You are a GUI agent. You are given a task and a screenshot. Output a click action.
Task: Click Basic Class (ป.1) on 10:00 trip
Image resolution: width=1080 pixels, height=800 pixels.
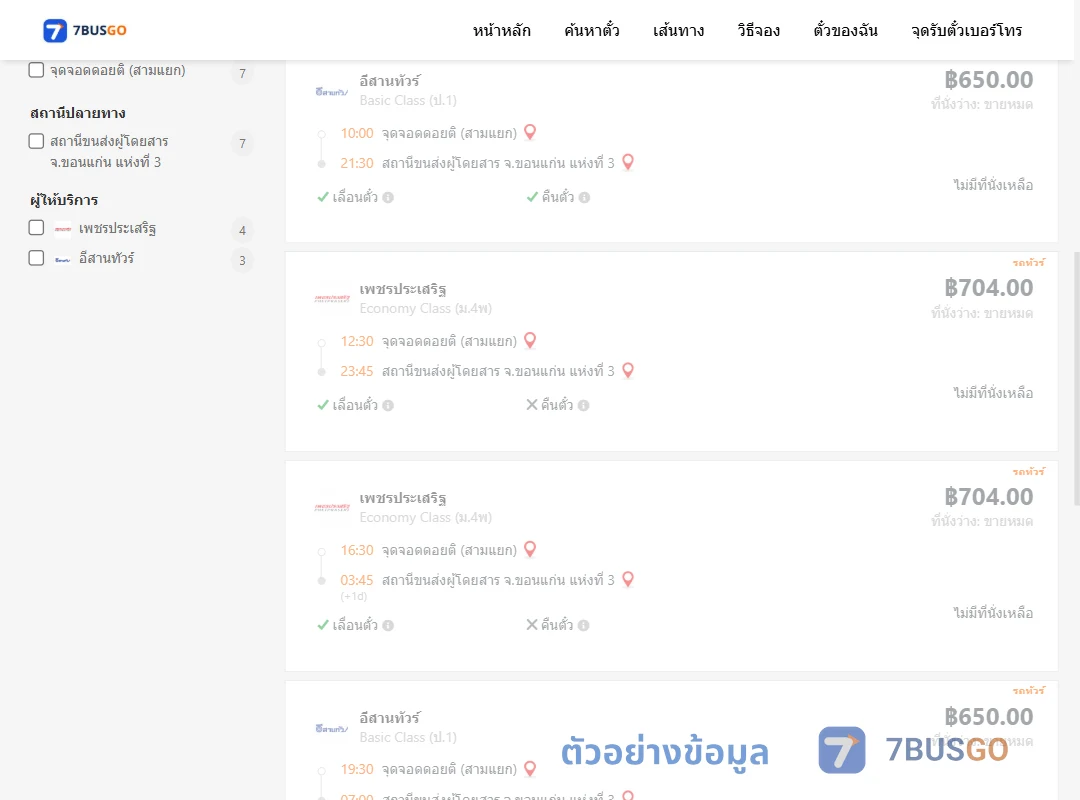(x=408, y=101)
